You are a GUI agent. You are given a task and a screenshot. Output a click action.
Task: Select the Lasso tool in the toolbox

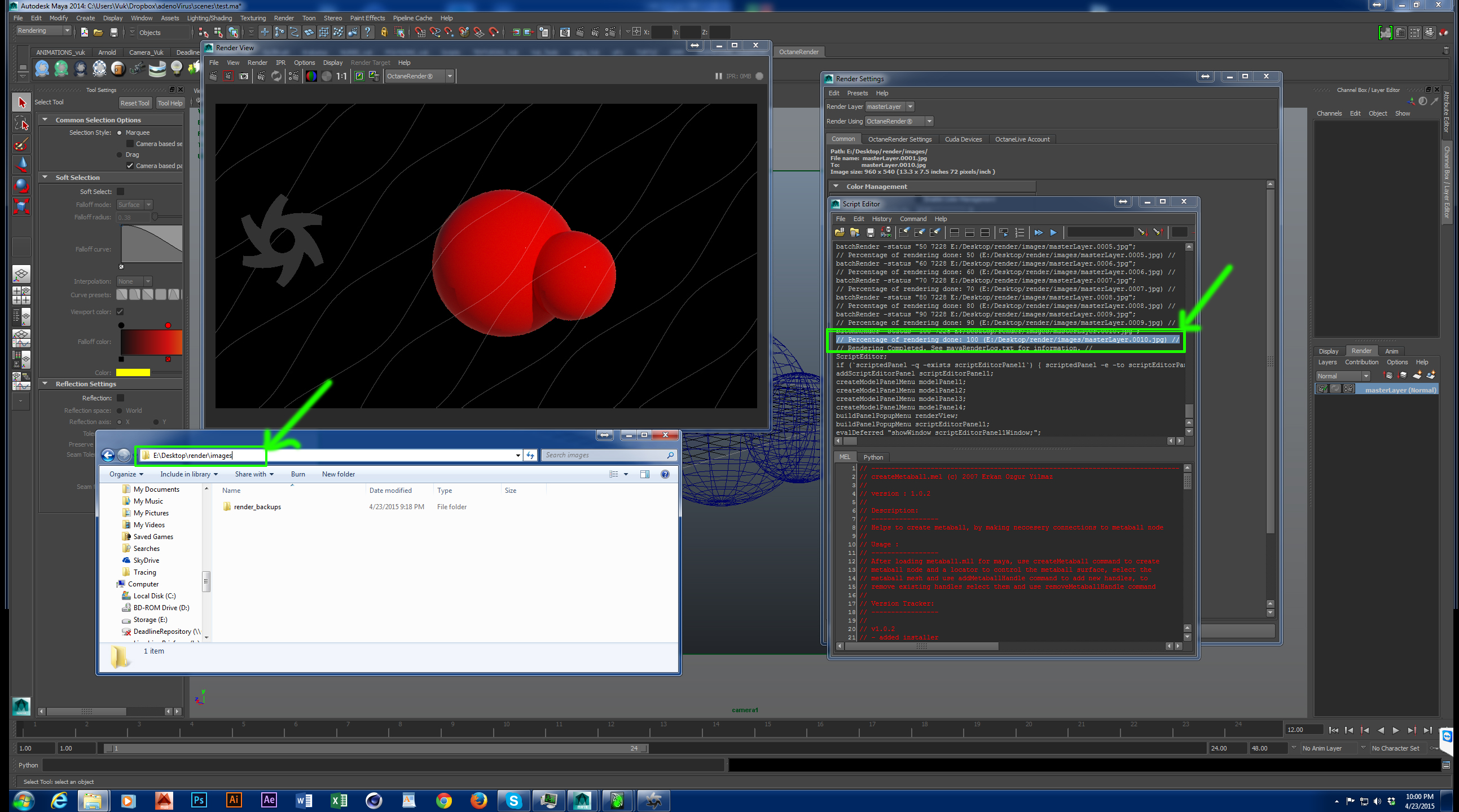[21, 123]
